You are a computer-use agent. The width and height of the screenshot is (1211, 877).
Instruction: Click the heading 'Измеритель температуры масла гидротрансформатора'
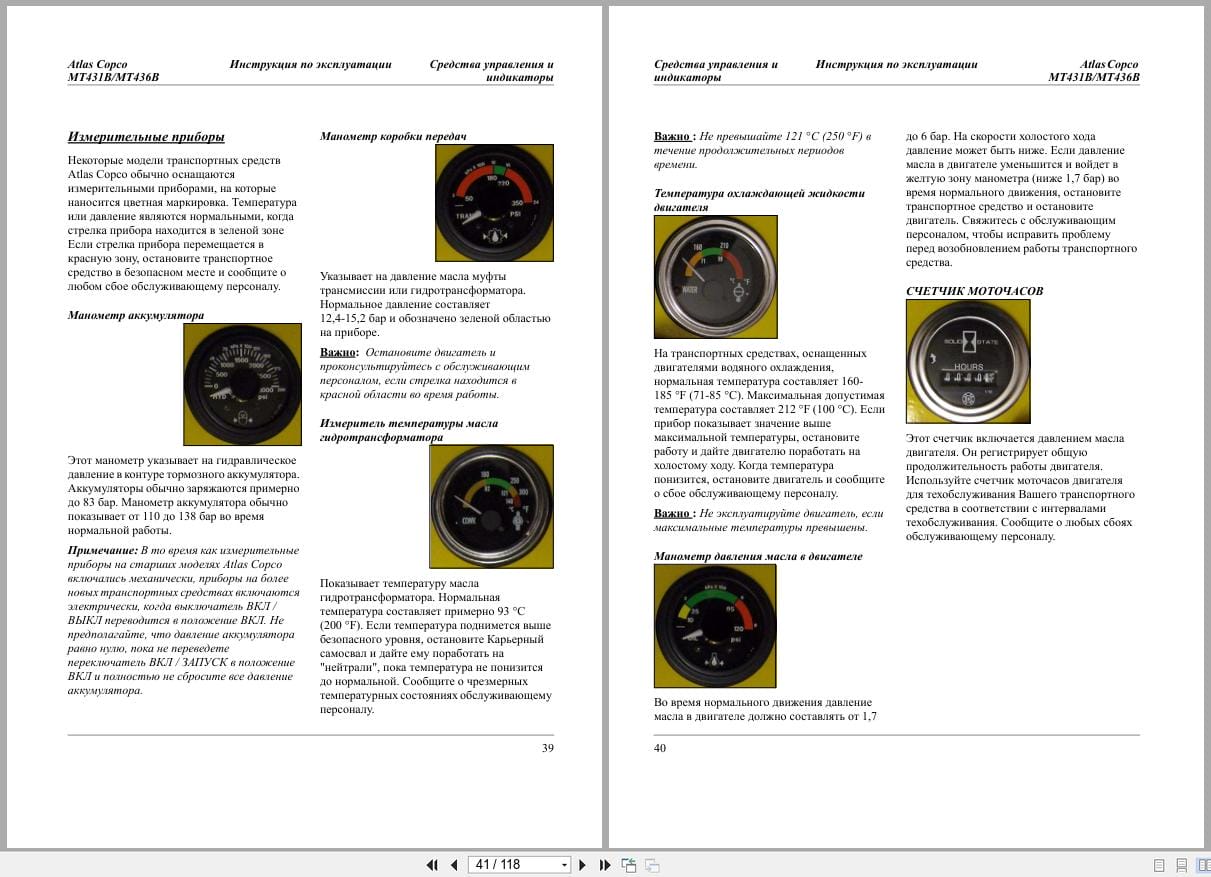point(409,431)
